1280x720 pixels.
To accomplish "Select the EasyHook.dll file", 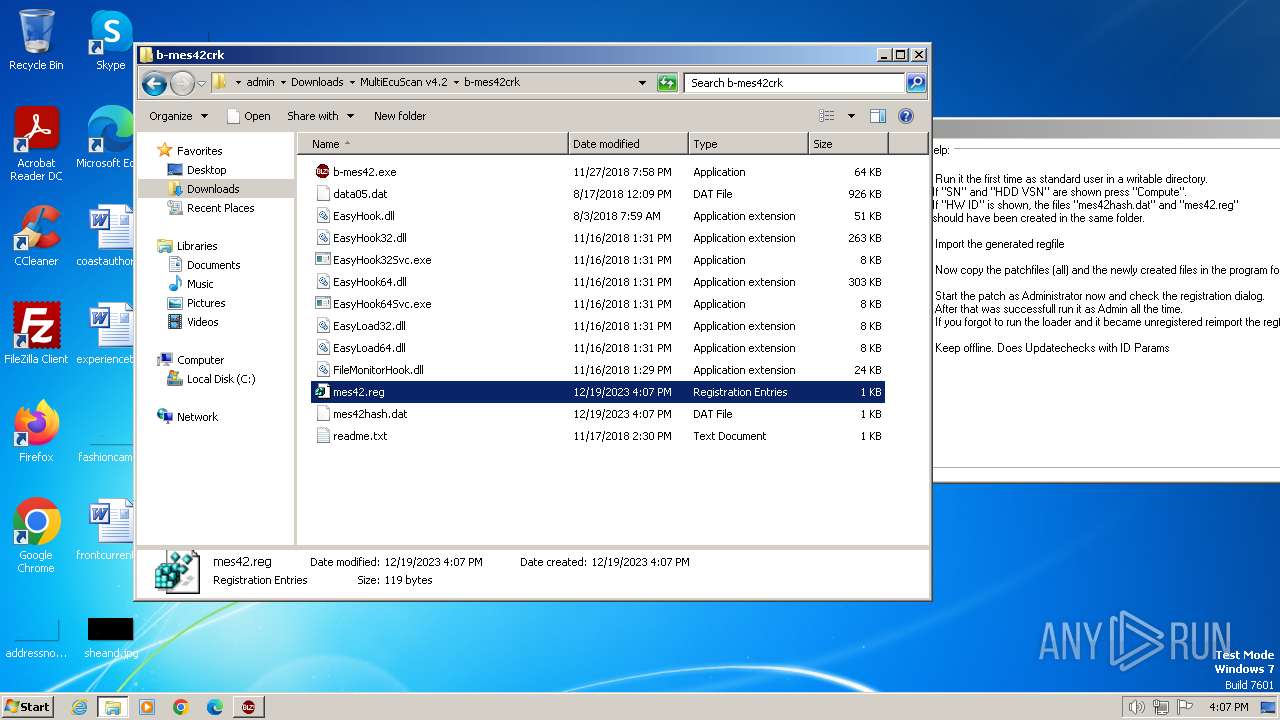I will coord(598,216).
